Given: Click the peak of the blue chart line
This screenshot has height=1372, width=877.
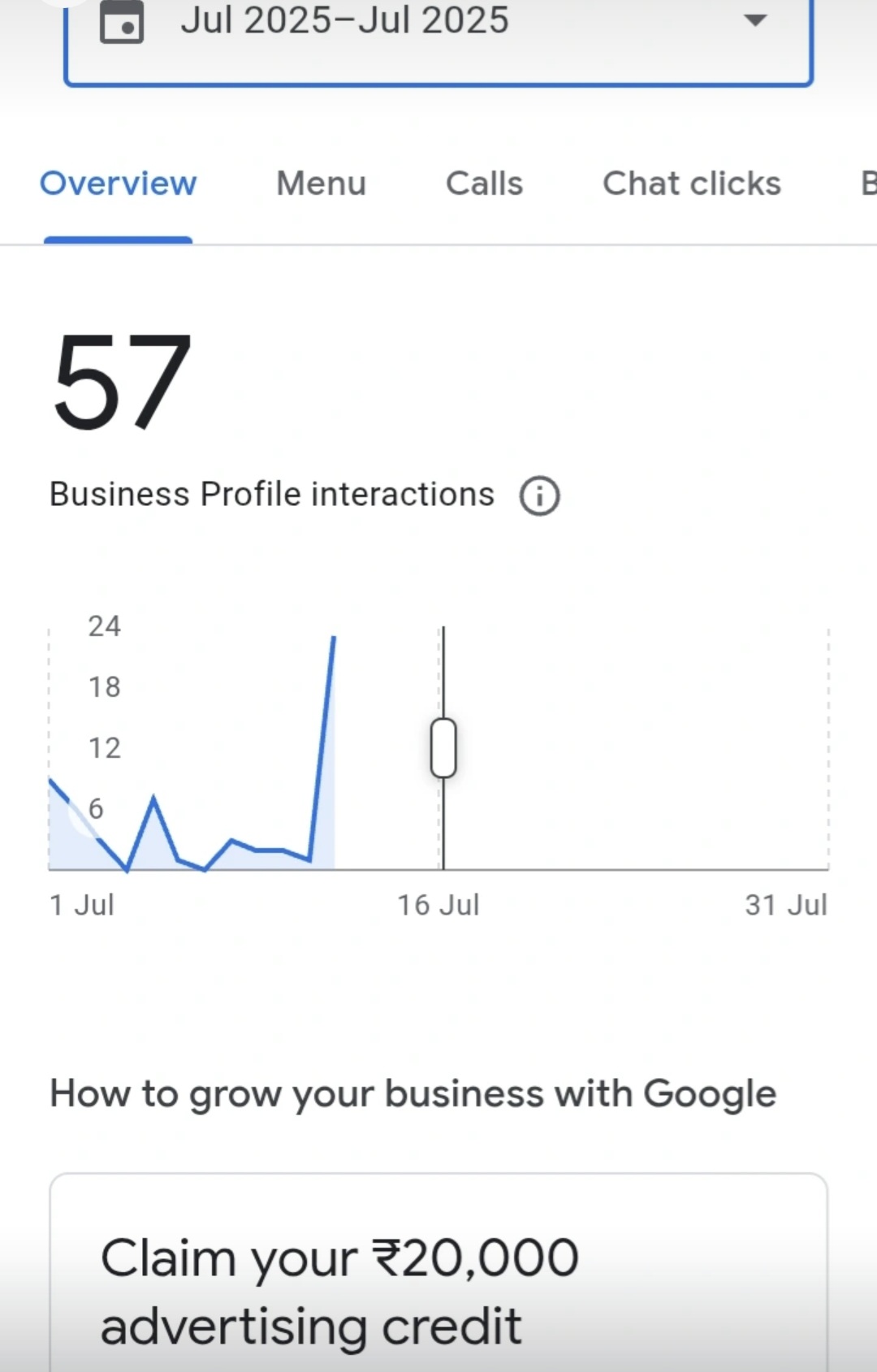Looking at the screenshot, I should click(334, 638).
